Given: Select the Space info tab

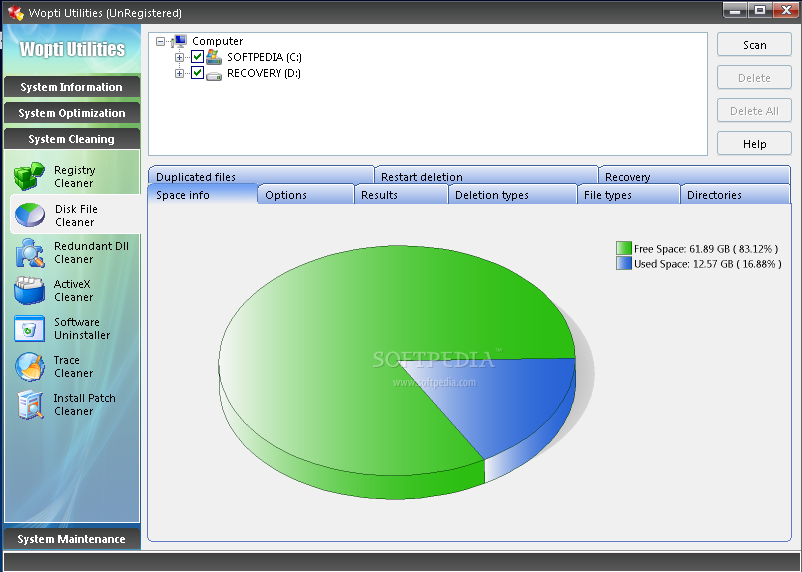Looking at the screenshot, I should [x=203, y=194].
